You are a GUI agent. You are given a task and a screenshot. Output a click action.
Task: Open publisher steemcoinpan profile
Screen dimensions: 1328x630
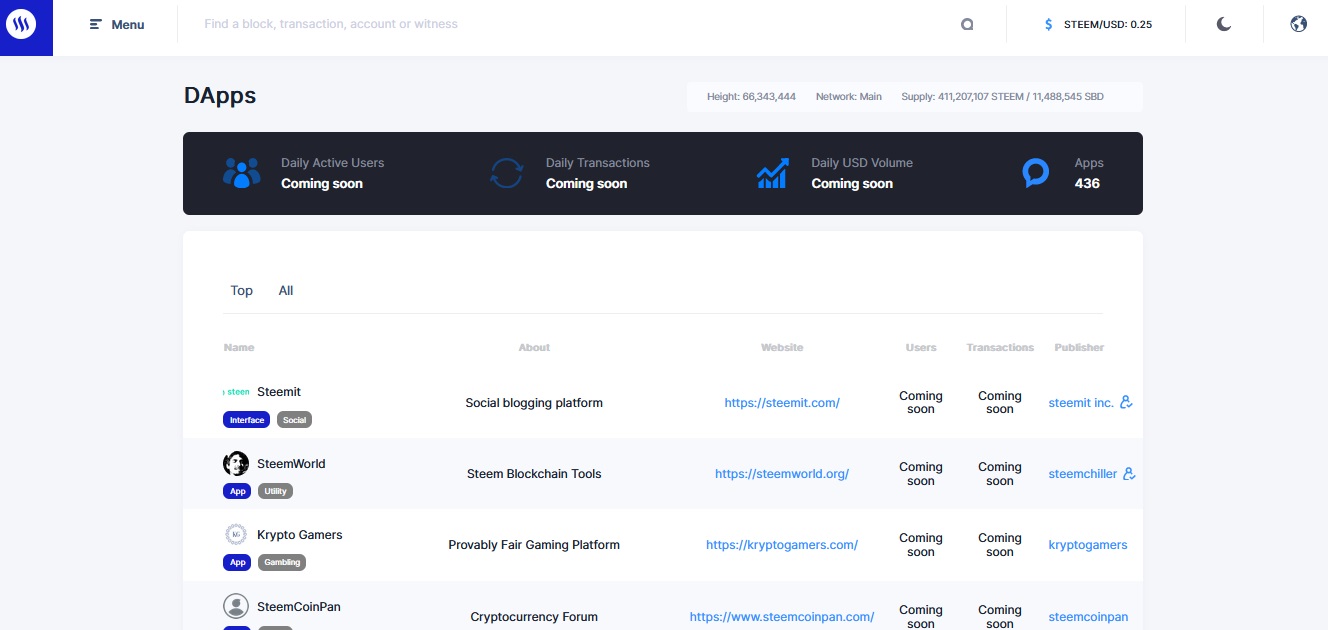[1088, 617]
